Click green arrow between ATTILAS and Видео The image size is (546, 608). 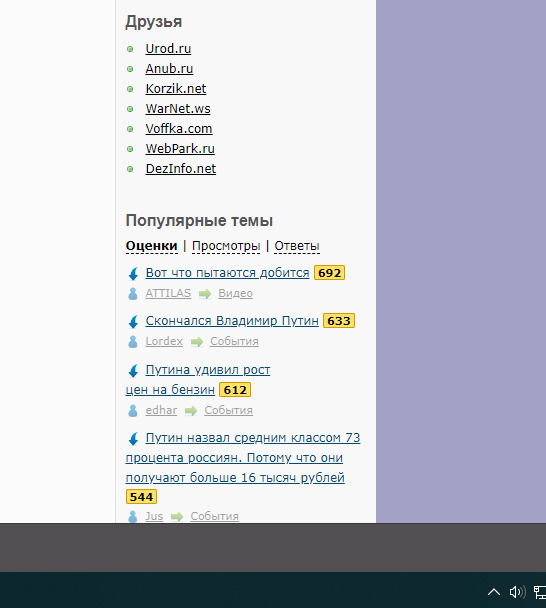[x=205, y=294]
